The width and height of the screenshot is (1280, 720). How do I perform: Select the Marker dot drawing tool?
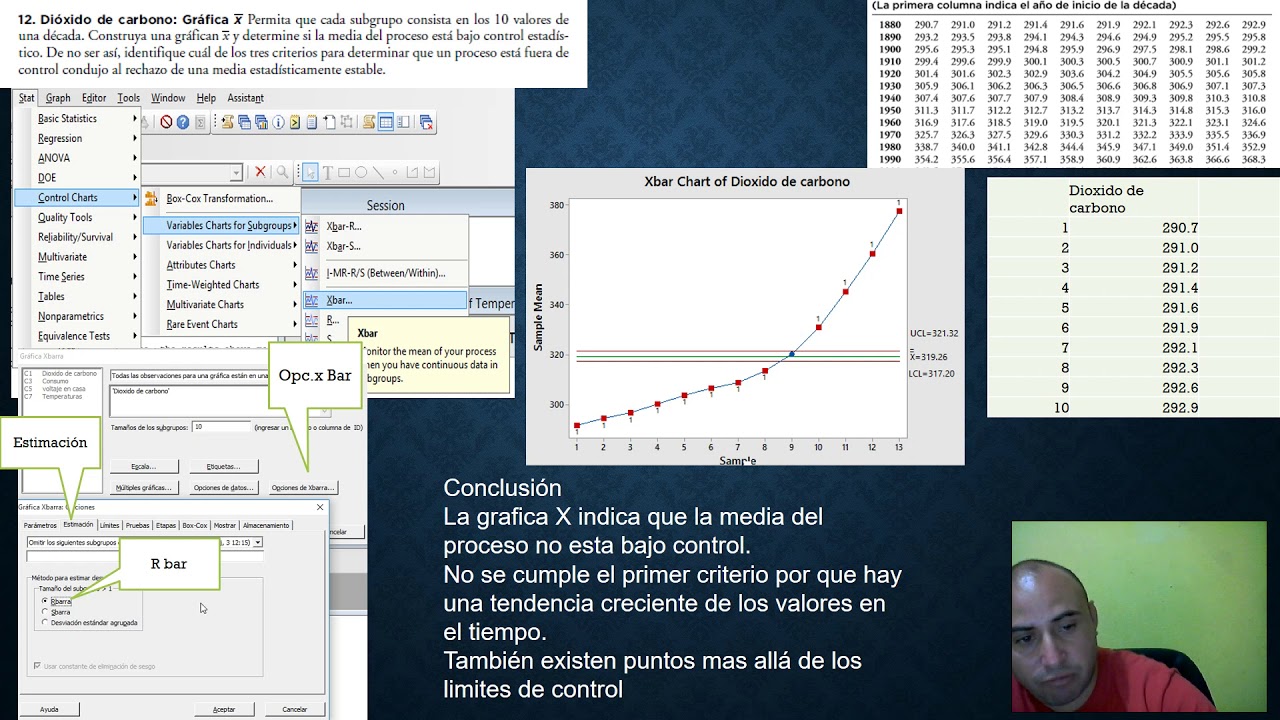click(x=395, y=172)
